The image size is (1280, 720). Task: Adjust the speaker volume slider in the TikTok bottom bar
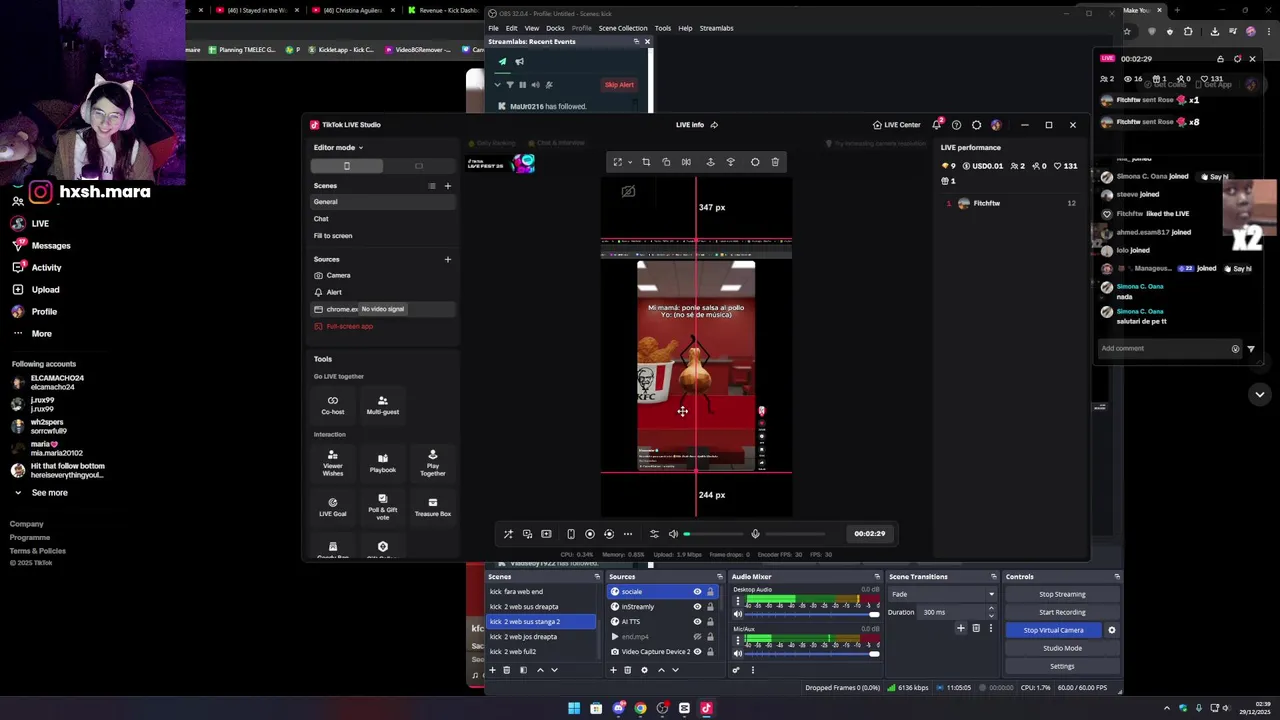711,534
